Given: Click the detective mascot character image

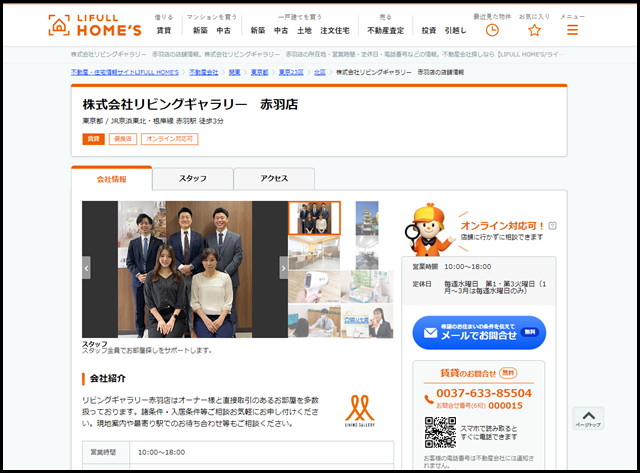Looking at the screenshot, I should 429,230.
